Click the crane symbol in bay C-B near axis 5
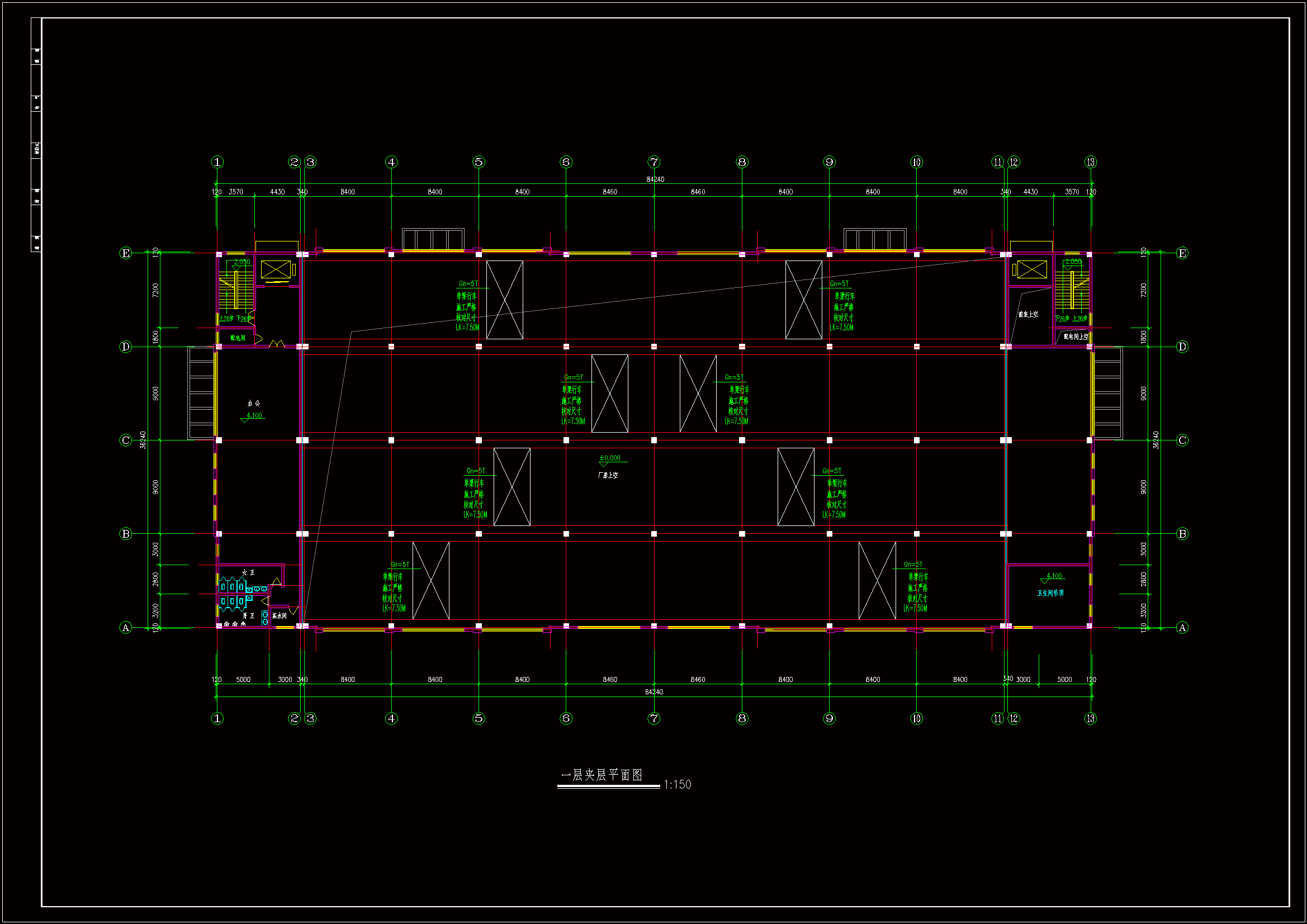 tap(512, 487)
